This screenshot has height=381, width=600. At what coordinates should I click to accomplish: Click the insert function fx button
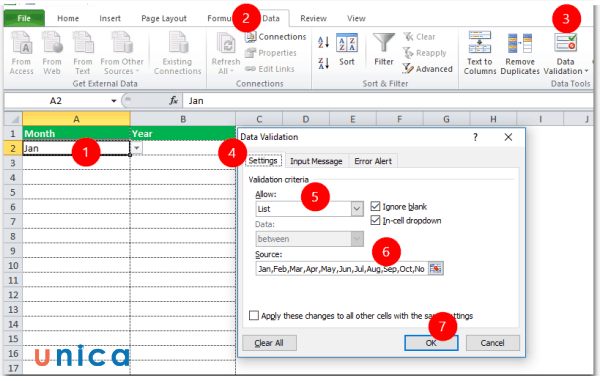pyautogui.click(x=174, y=101)
